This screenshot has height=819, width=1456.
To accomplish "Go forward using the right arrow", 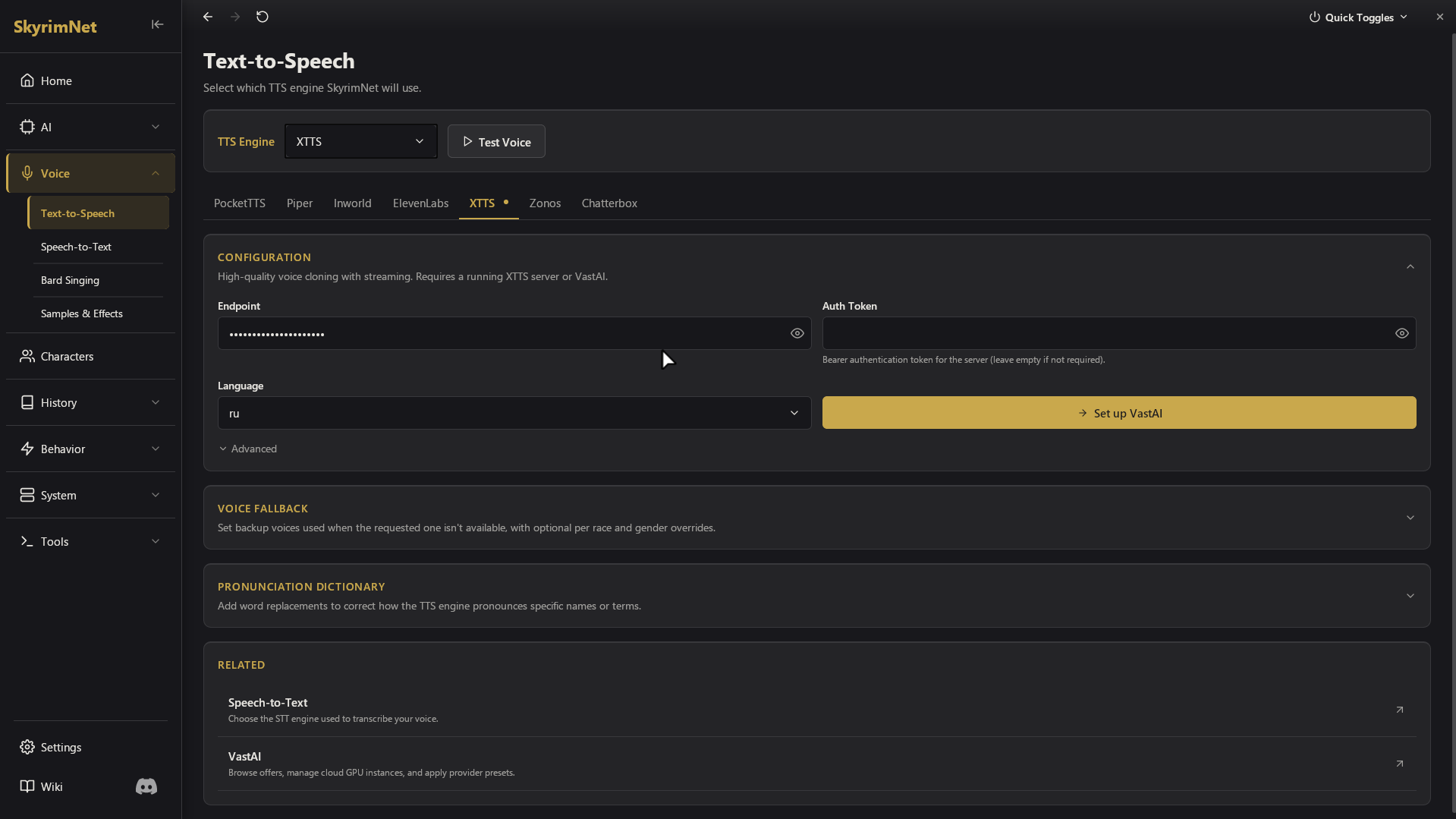I will [x=235, y=17].
